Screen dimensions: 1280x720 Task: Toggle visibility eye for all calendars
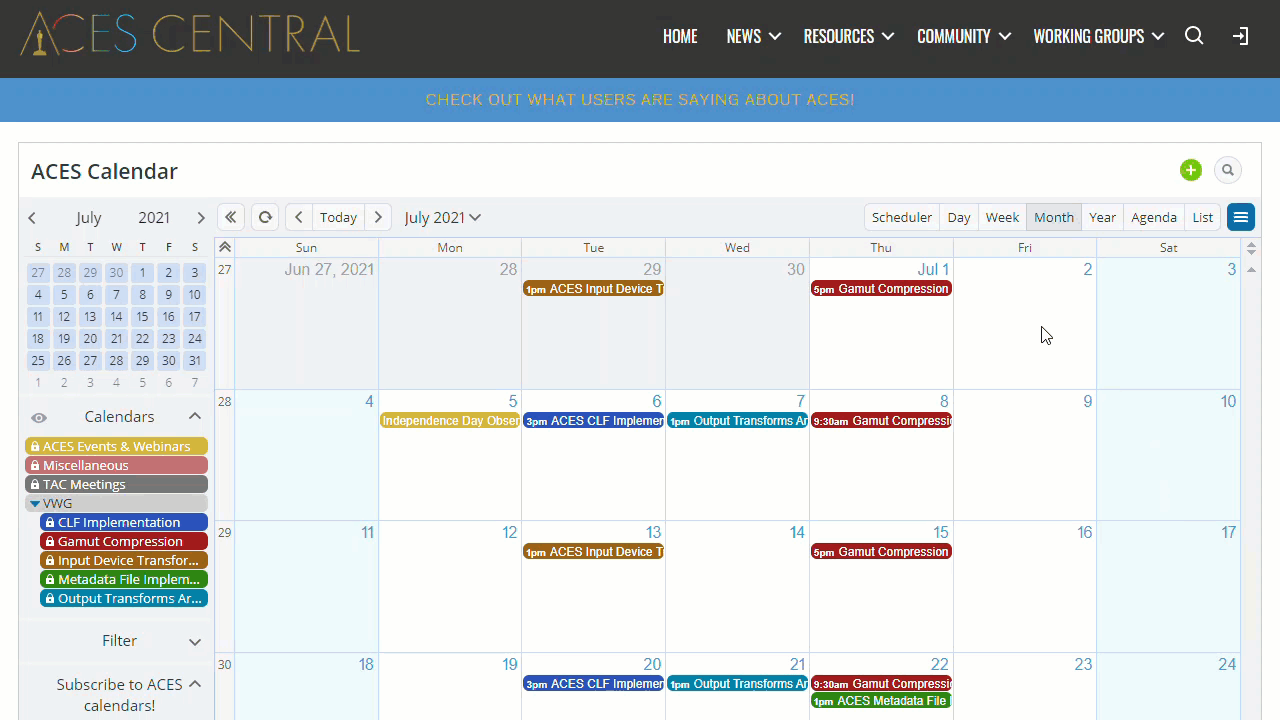point(39,418)
